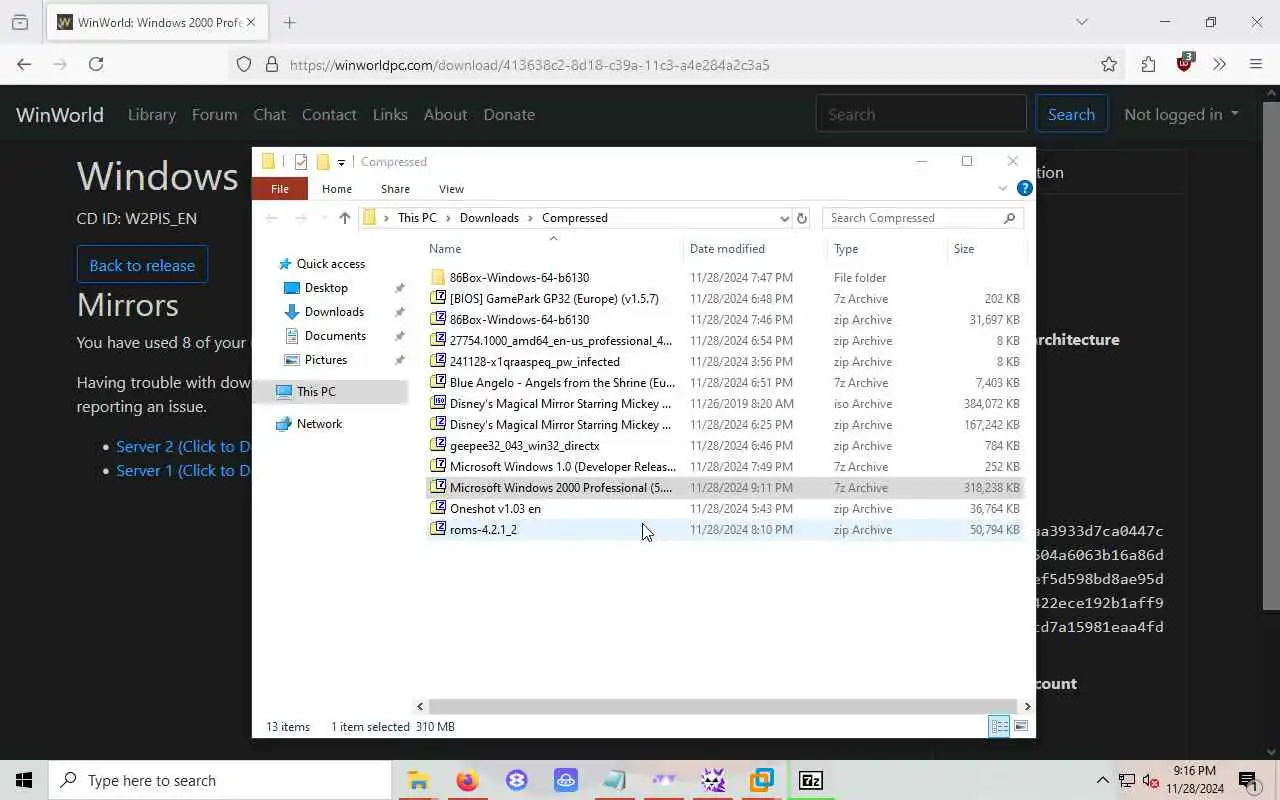Click the tracking protection shield icon
The width and height of the screenshot is (1280, 800).
pyautogui.click(x=244, y=64)
